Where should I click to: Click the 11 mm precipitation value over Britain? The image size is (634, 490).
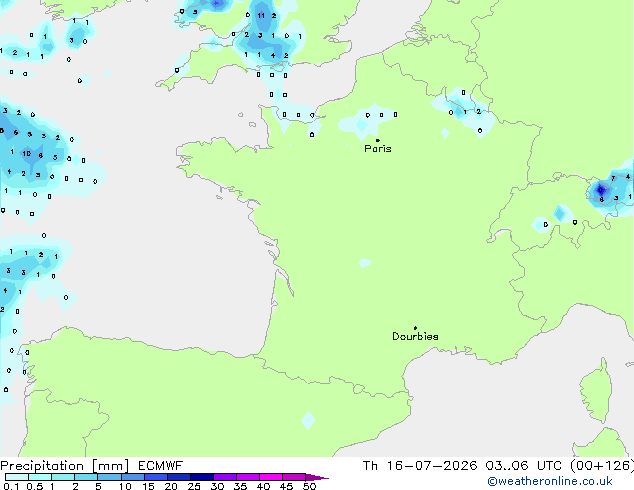pos(261,16)
